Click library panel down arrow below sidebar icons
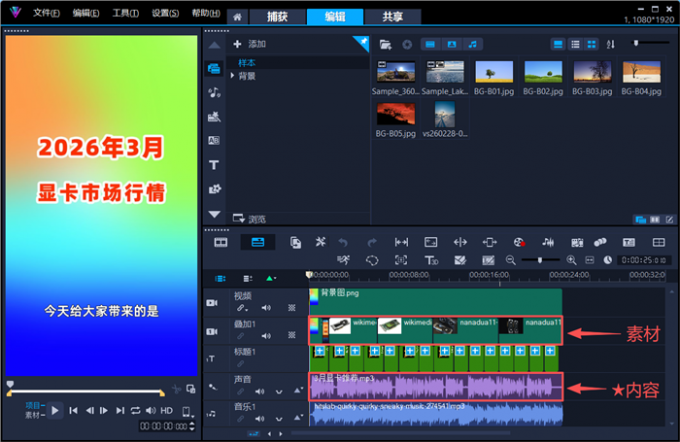The image size is (680, 442). click(214, 214)
